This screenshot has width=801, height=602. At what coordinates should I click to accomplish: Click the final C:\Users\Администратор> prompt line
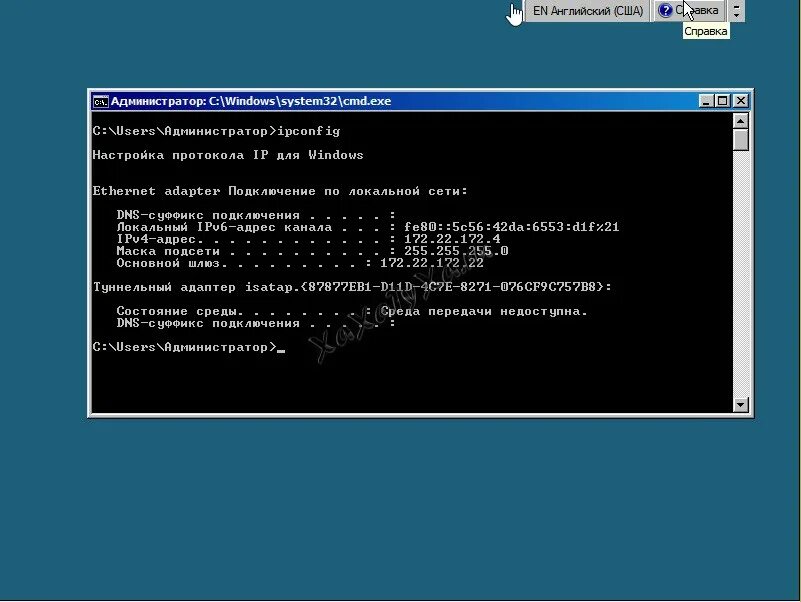(x=189, y=348)
